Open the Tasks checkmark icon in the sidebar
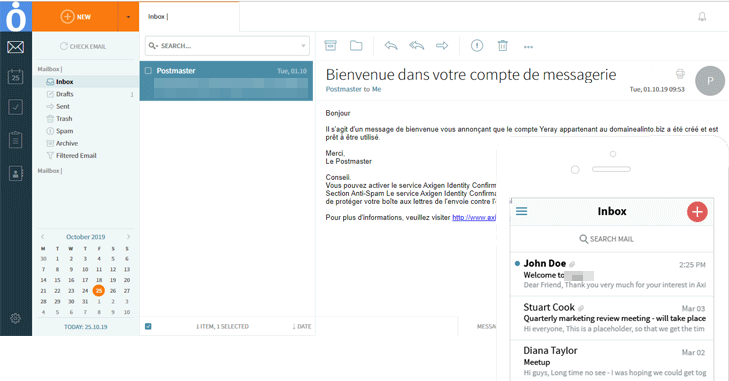 point(15,107)
